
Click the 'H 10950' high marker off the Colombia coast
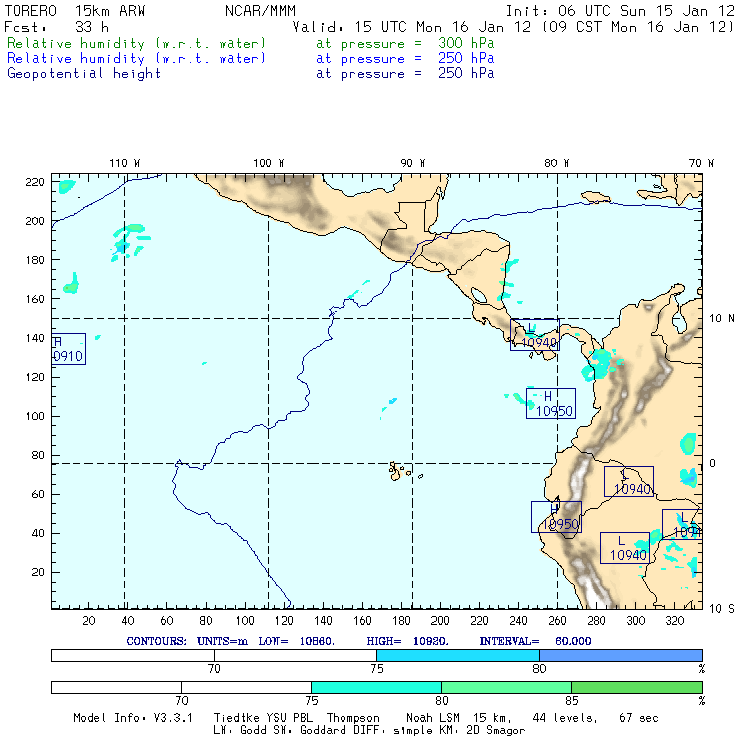point(551,404)
